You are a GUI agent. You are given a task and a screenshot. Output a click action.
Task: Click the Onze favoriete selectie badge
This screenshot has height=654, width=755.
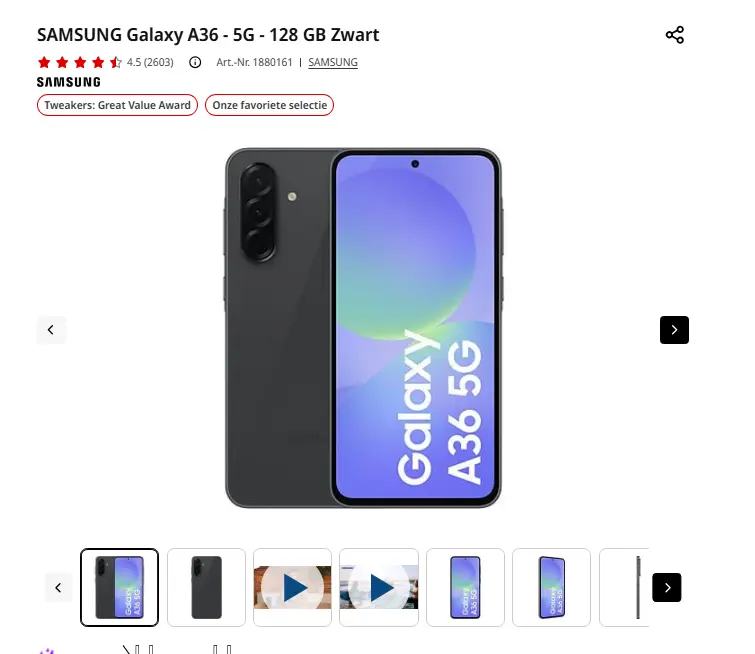[x=270, y=105]
